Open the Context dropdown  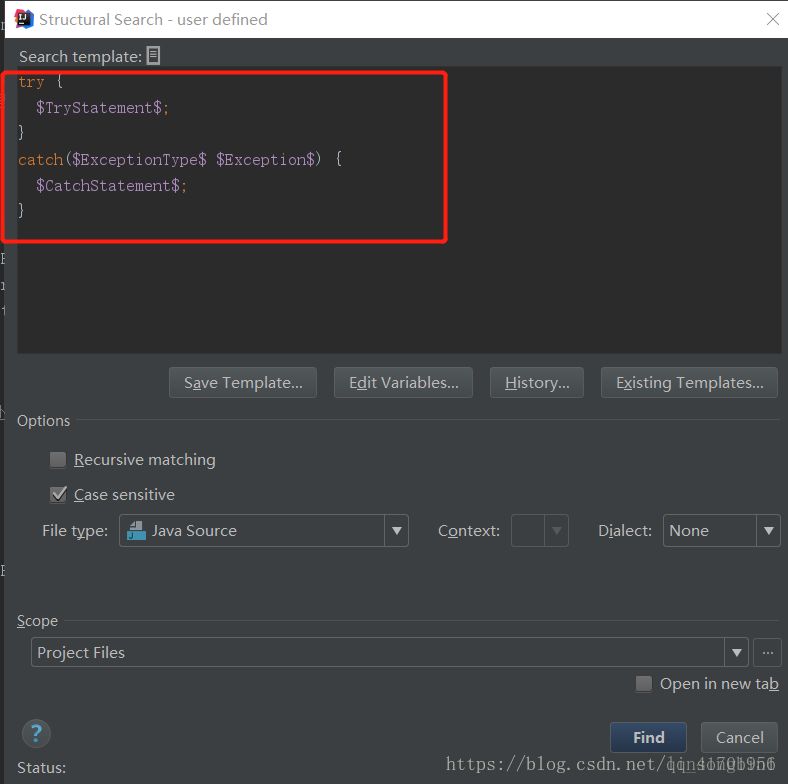(539, 531)
